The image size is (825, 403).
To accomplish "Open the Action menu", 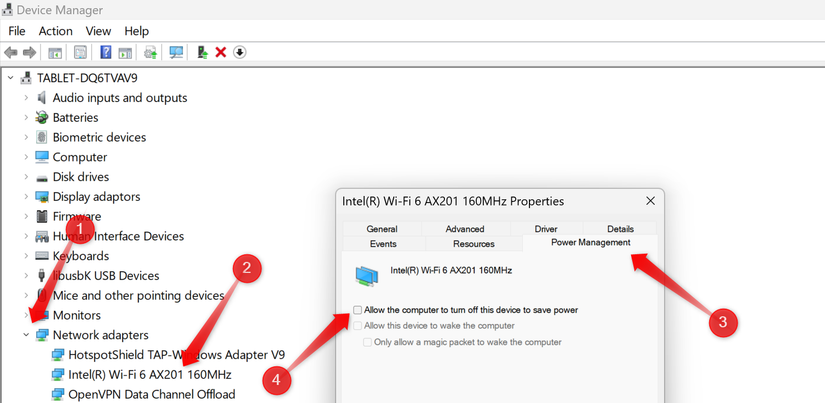I will tap(55, 31).
